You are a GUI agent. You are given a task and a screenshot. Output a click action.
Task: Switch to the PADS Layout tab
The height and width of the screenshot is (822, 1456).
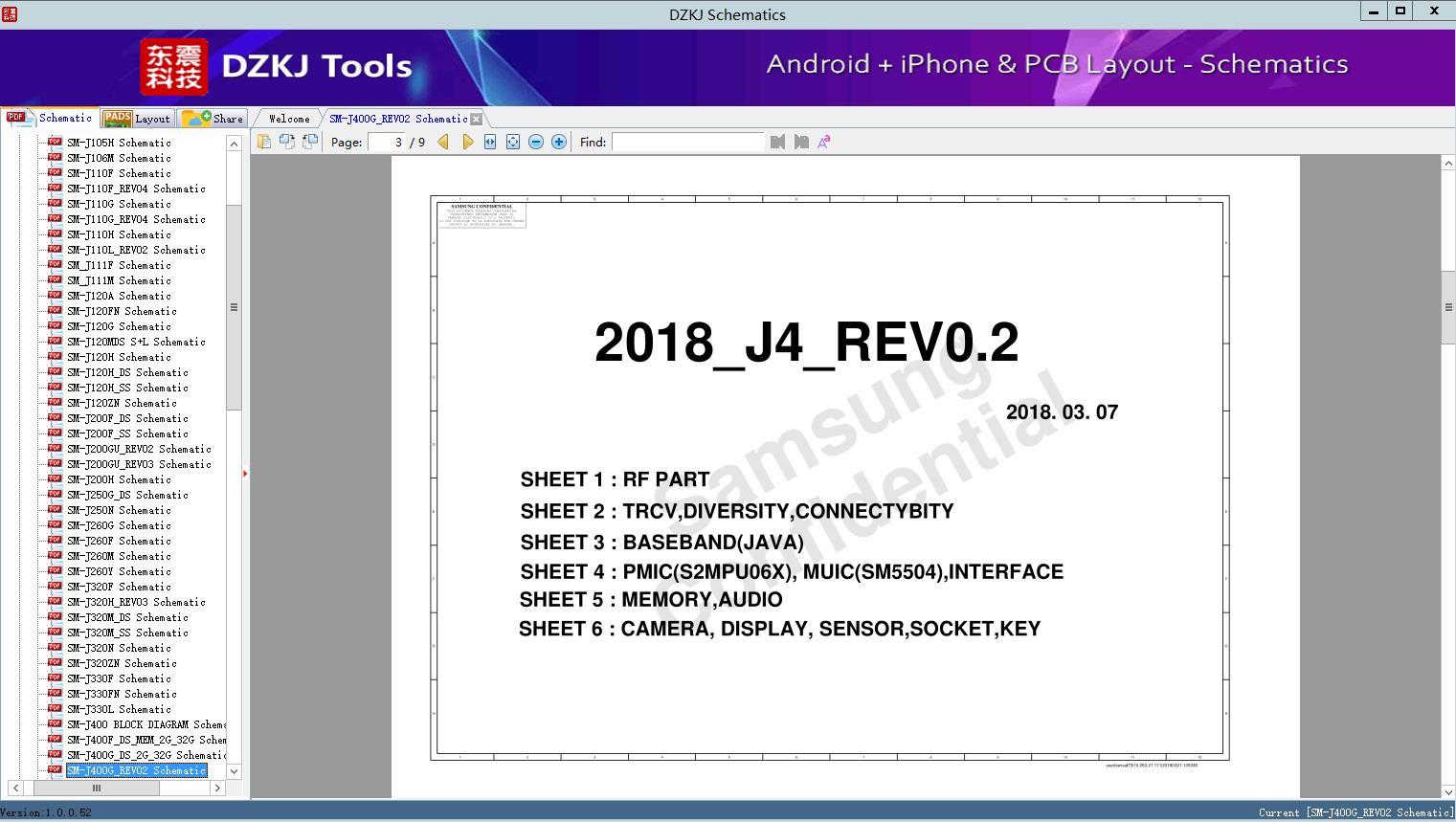[137, 119]
